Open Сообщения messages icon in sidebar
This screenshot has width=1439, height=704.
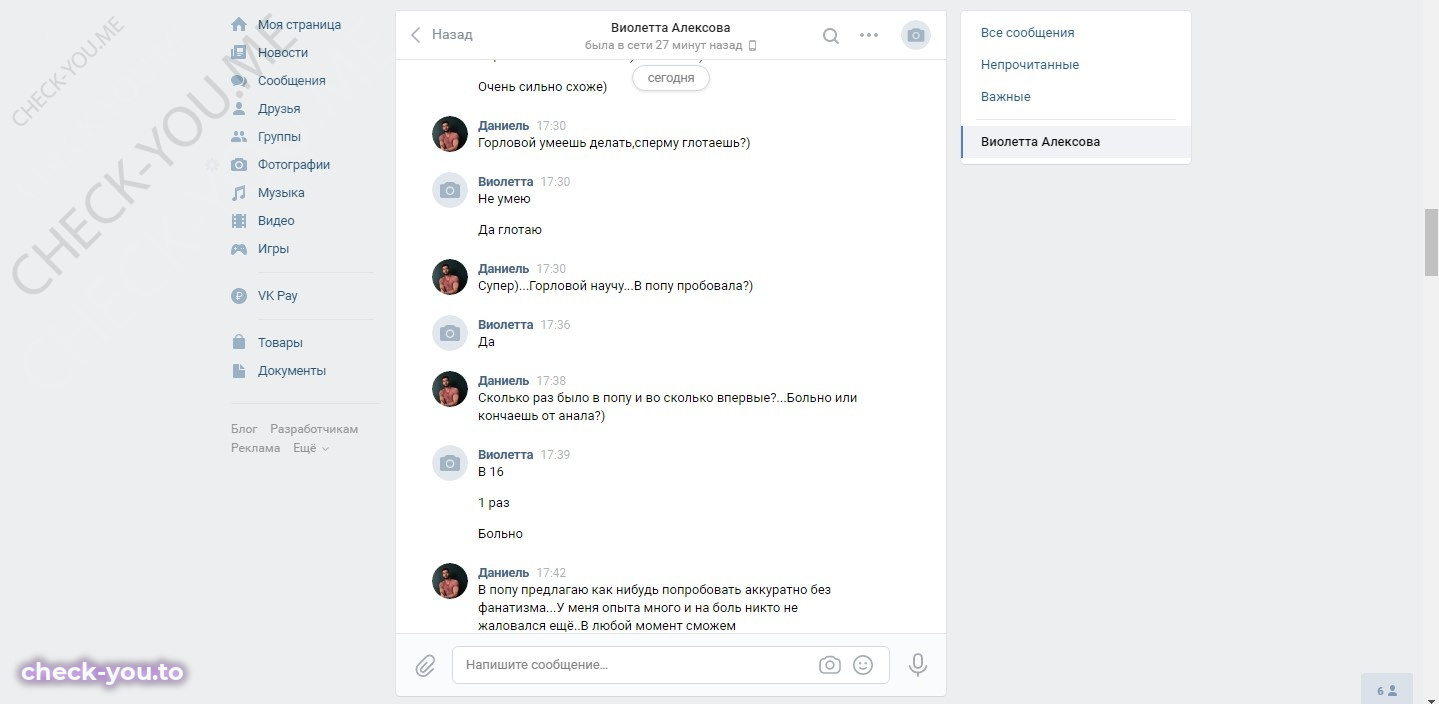(239, 80)
